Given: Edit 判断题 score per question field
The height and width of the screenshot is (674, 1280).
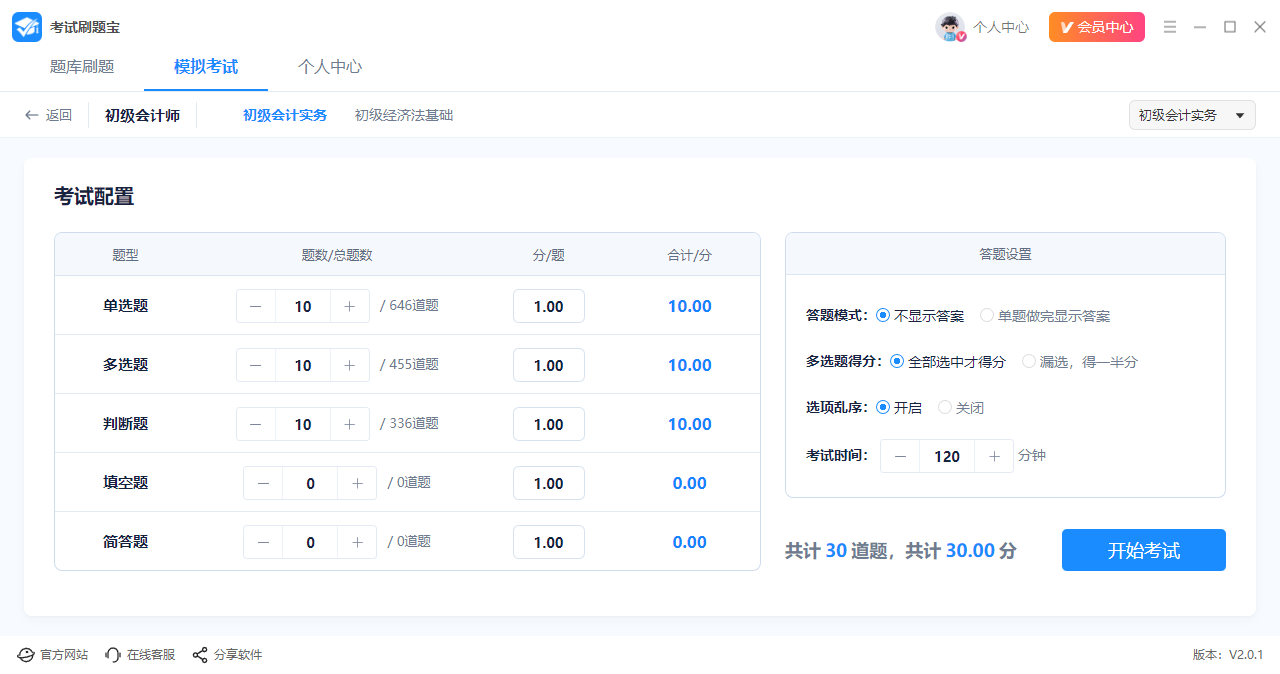Looking at the screenshot, I should pyautogui.click(x=549, y=424).
